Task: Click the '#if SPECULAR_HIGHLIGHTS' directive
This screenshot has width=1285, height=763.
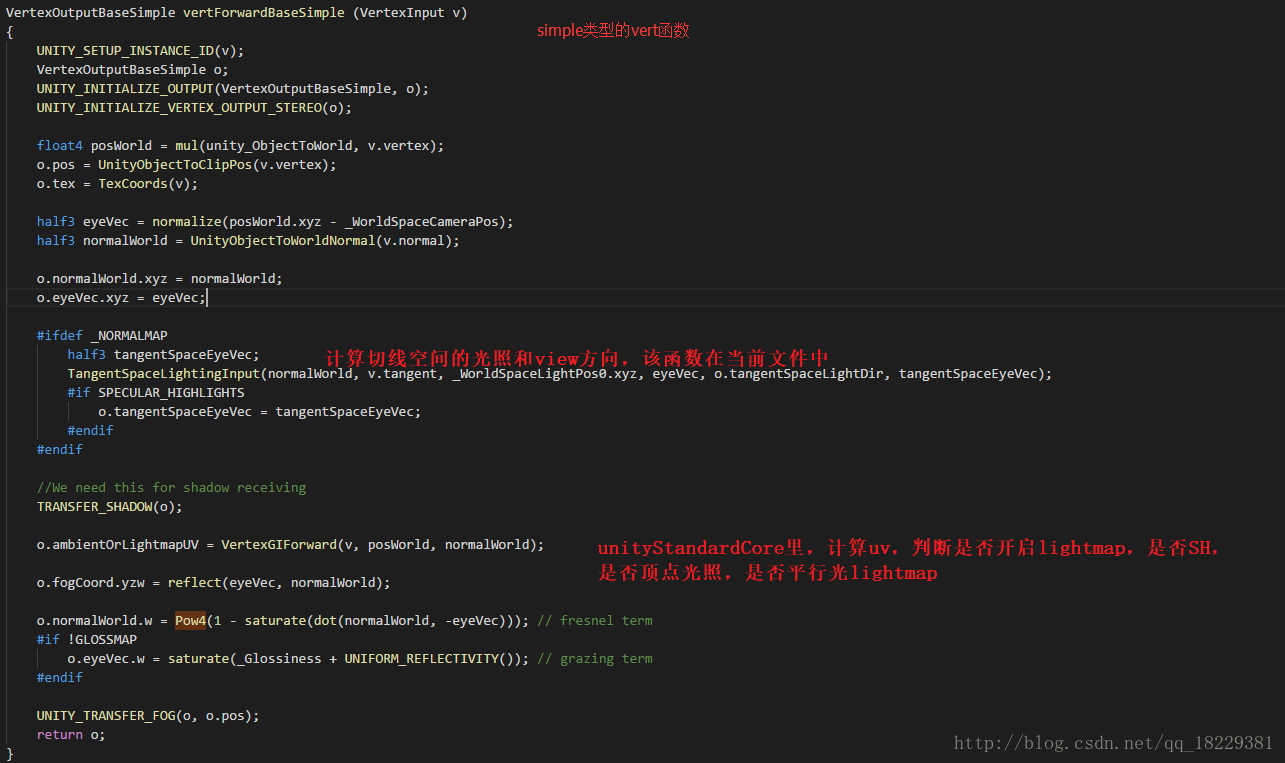Action: 156,393
